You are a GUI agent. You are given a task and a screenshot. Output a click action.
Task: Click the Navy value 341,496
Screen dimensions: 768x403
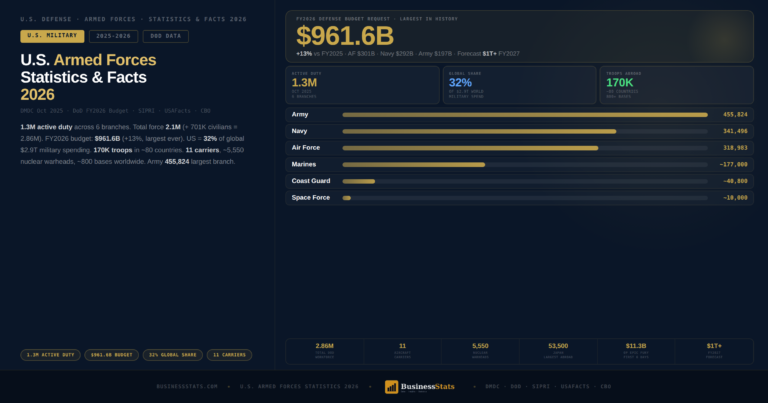[735, 131]
